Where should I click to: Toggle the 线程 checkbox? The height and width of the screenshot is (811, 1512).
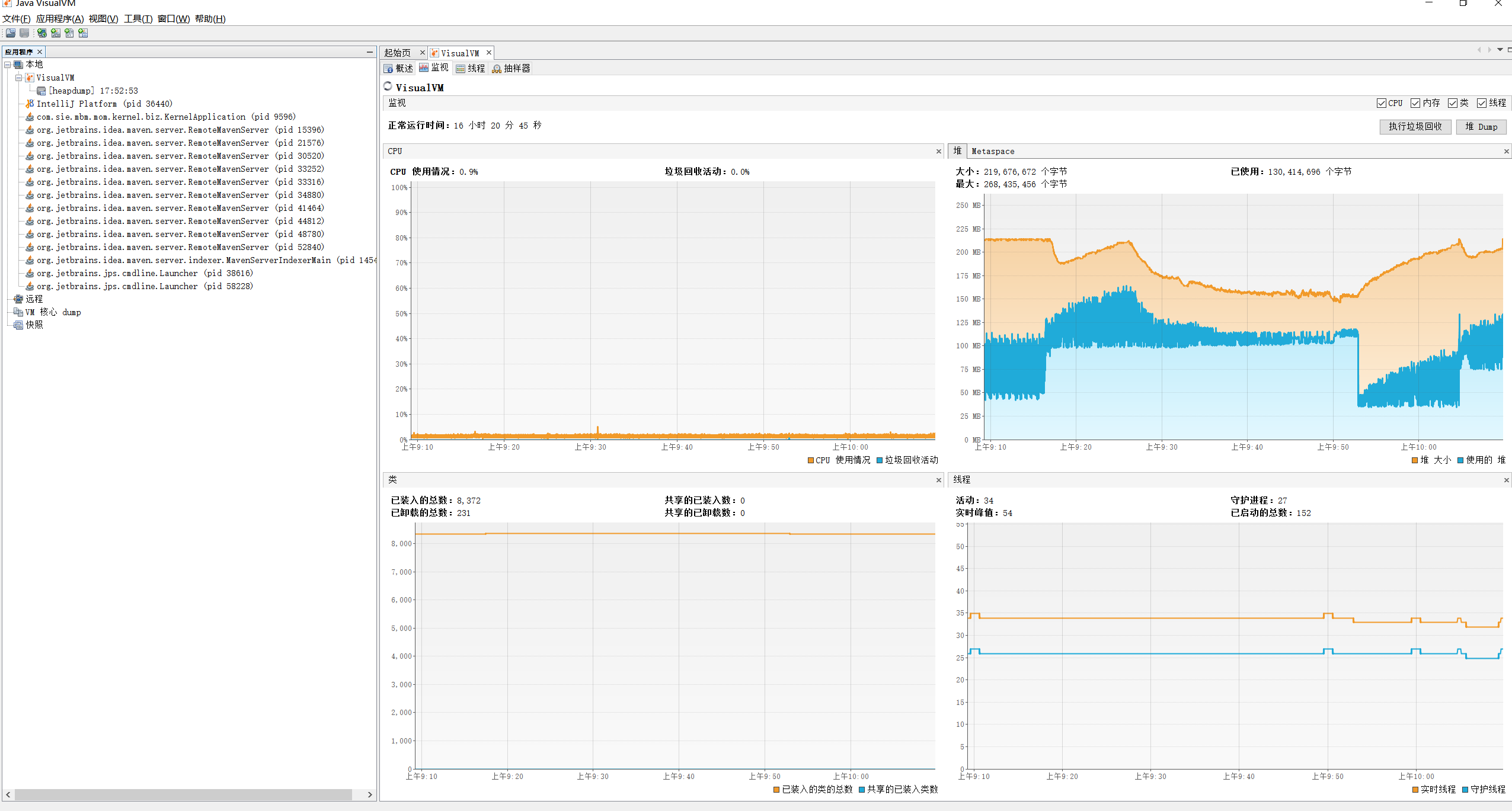1482,103
